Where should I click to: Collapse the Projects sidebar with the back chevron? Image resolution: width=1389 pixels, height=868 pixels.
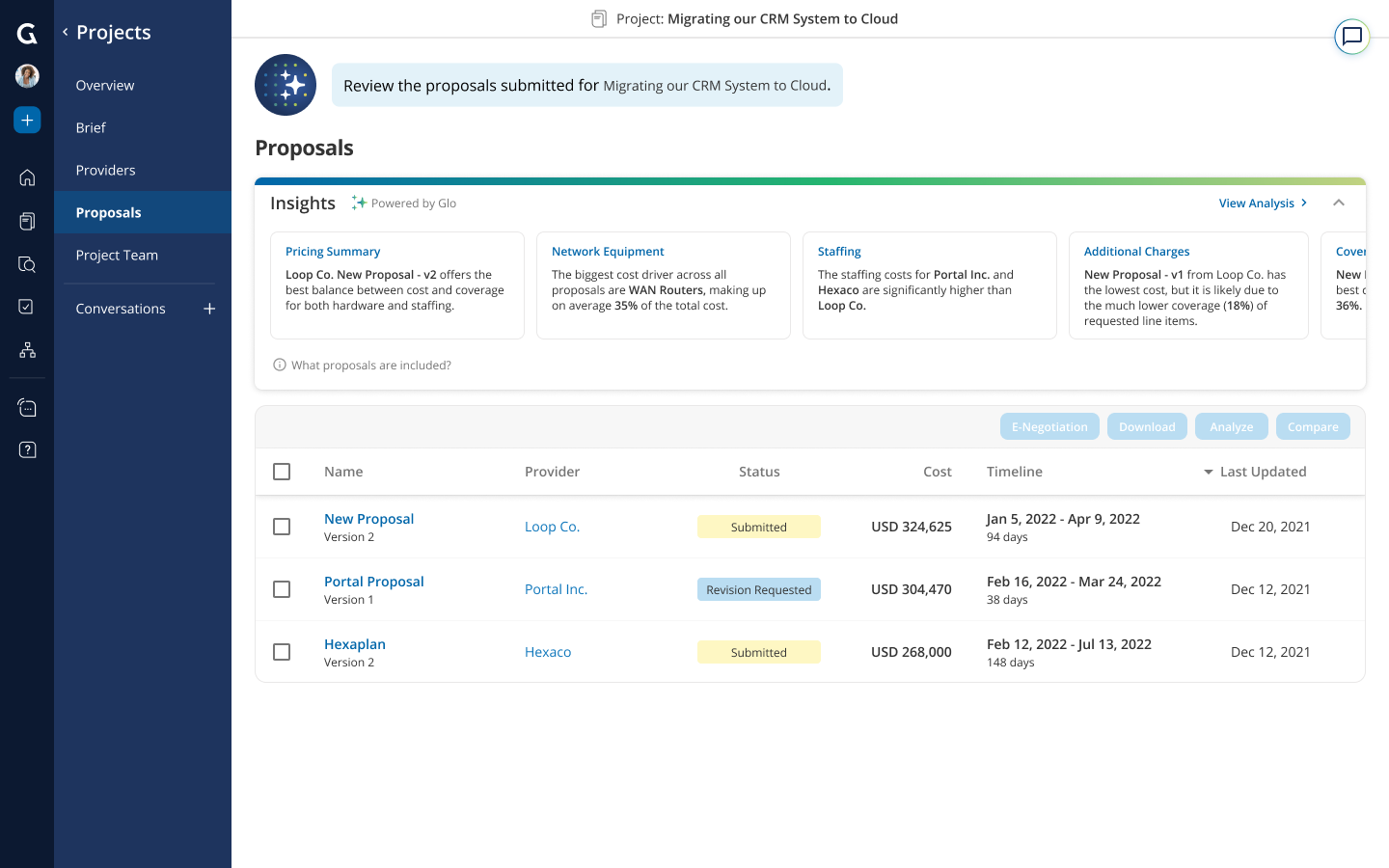point(64,32)
